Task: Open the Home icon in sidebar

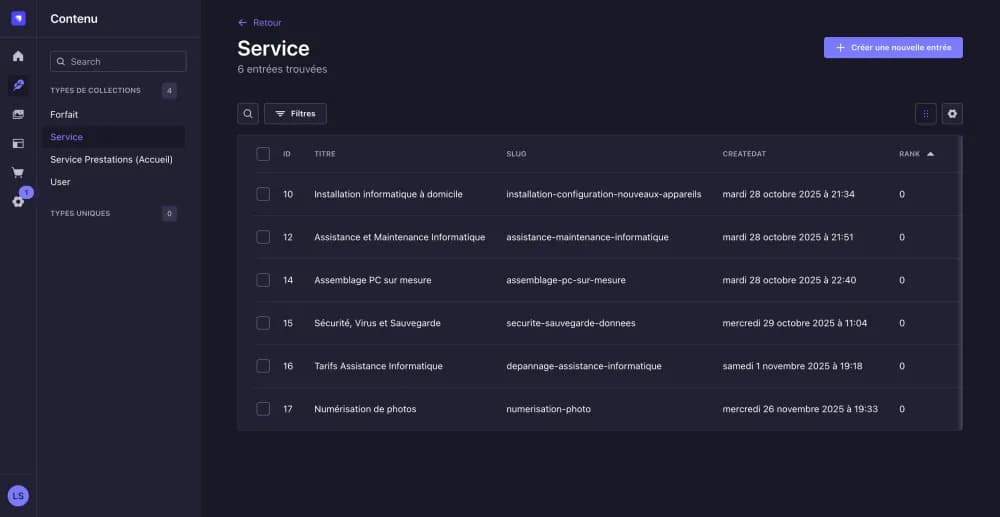Action: click(18, 56)
